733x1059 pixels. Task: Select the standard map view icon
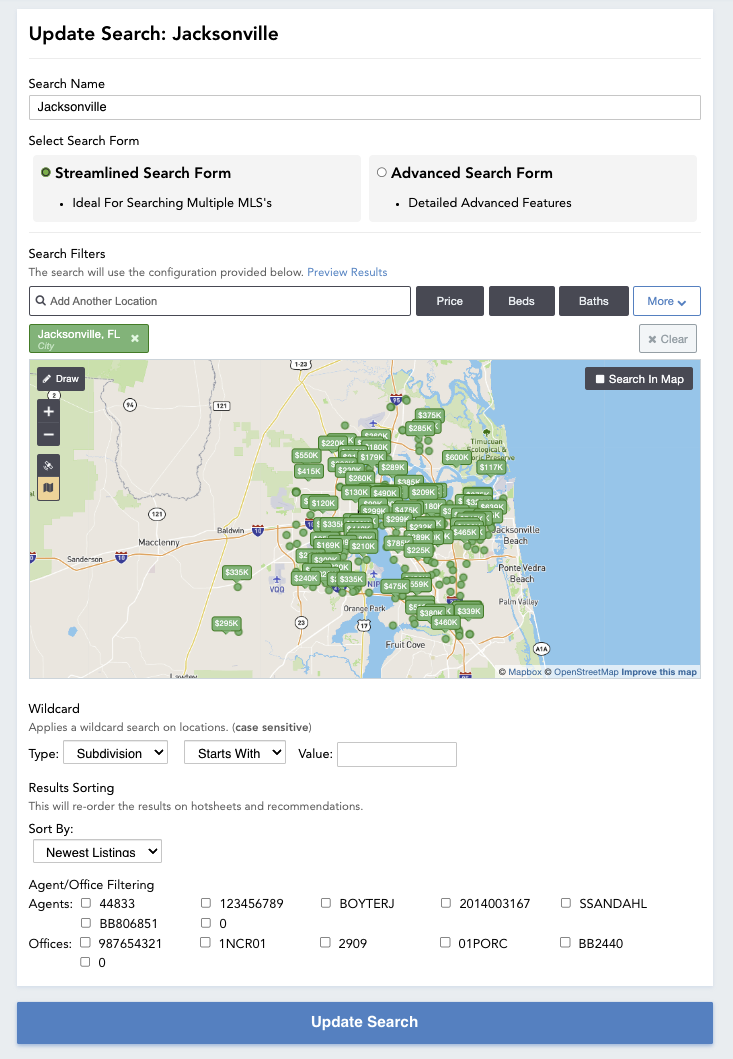49,488
